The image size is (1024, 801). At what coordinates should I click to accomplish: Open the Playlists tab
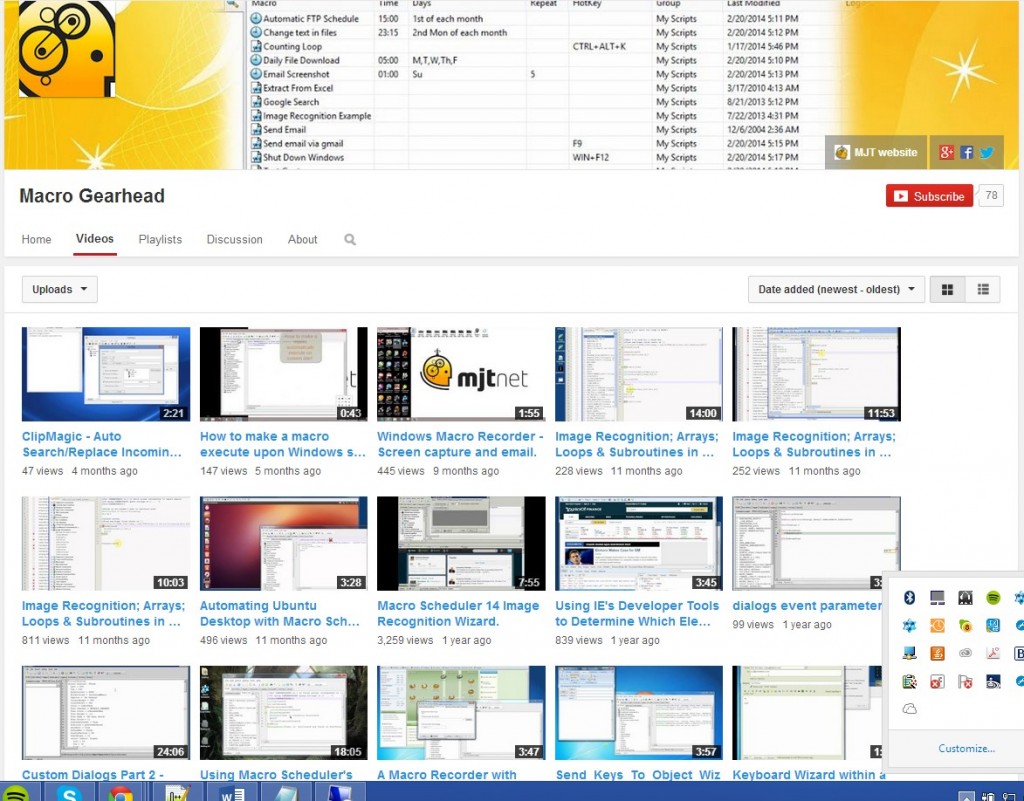[x=160, y=240]
